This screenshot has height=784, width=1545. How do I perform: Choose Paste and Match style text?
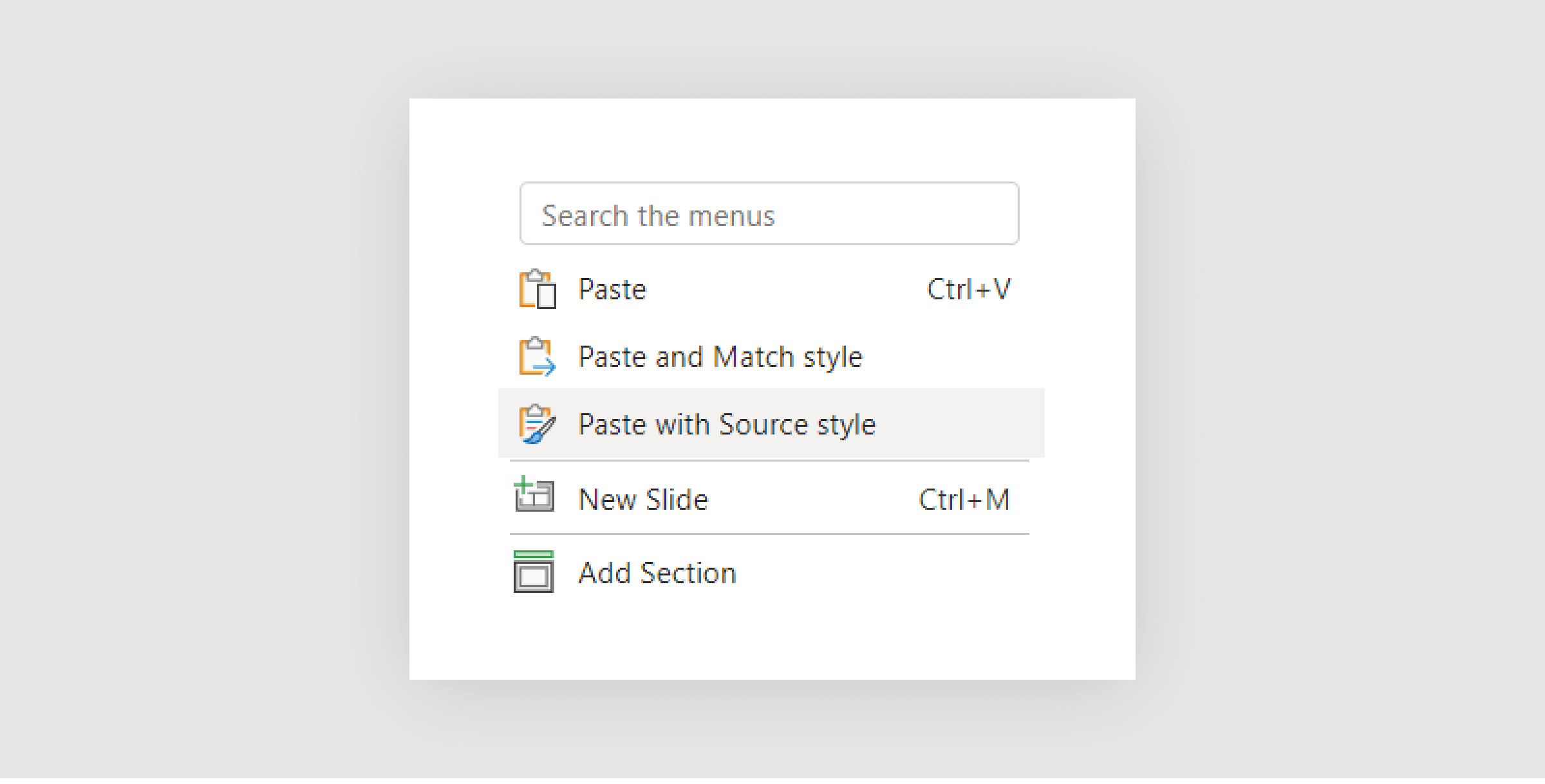pyautogui.click(x=720, y=358)
